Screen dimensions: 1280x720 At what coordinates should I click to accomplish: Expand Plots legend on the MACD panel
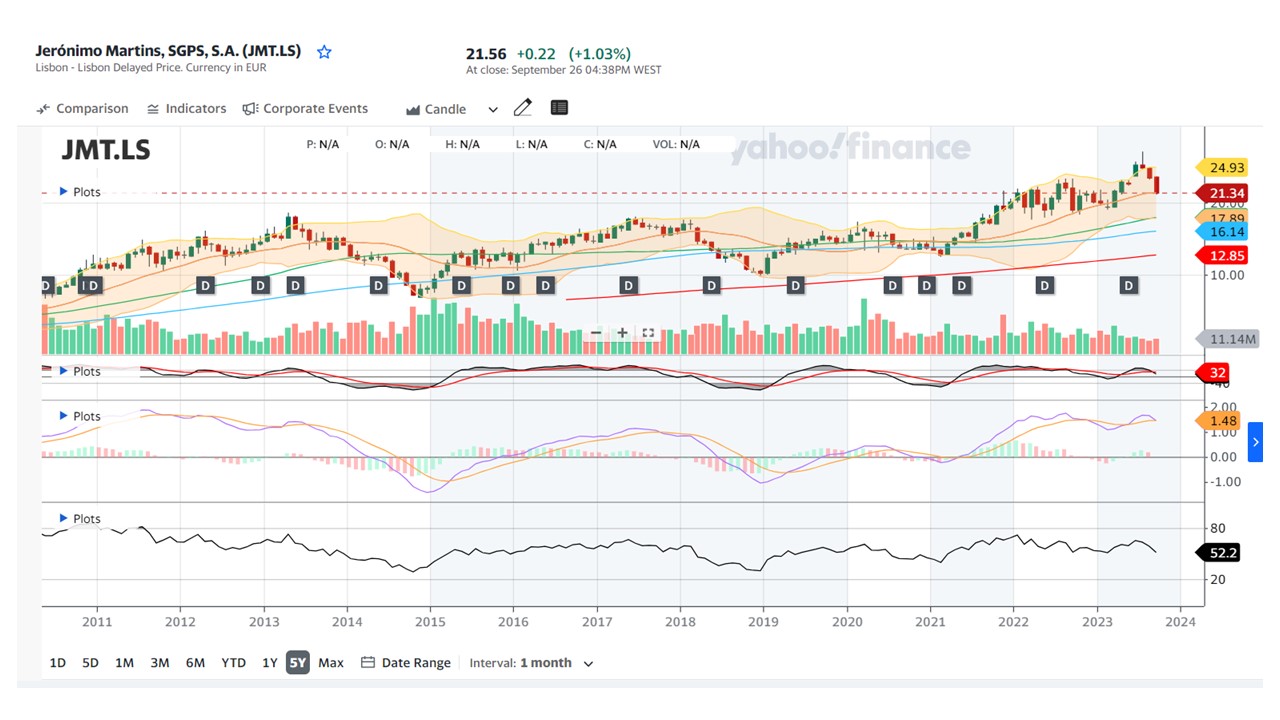click(79, 416)
